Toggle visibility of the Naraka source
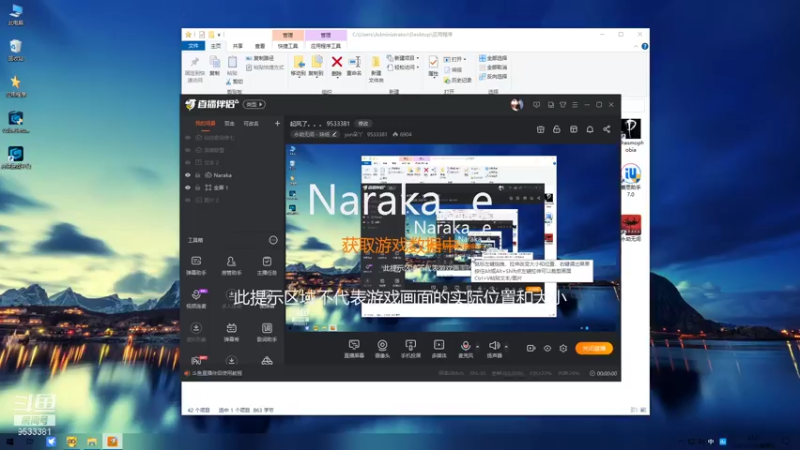The image size is (800, 450). 188,175
